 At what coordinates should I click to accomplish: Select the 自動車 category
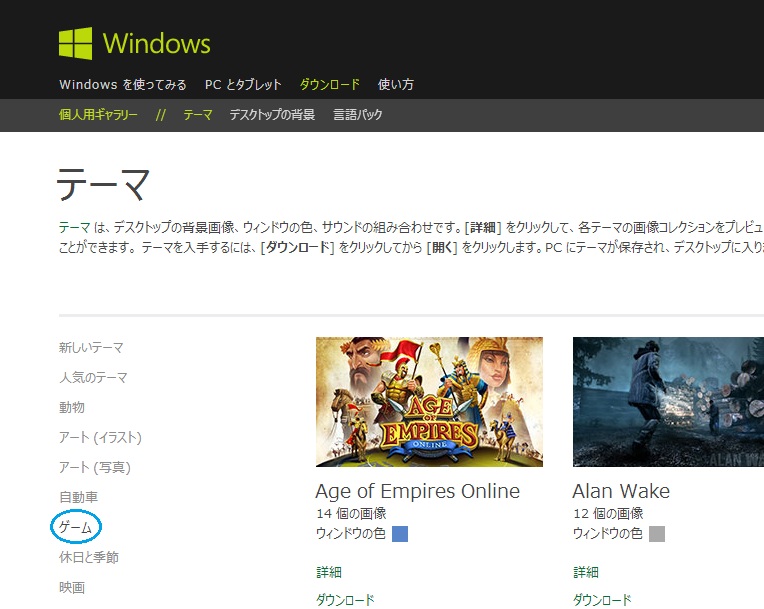coord(78,497)
